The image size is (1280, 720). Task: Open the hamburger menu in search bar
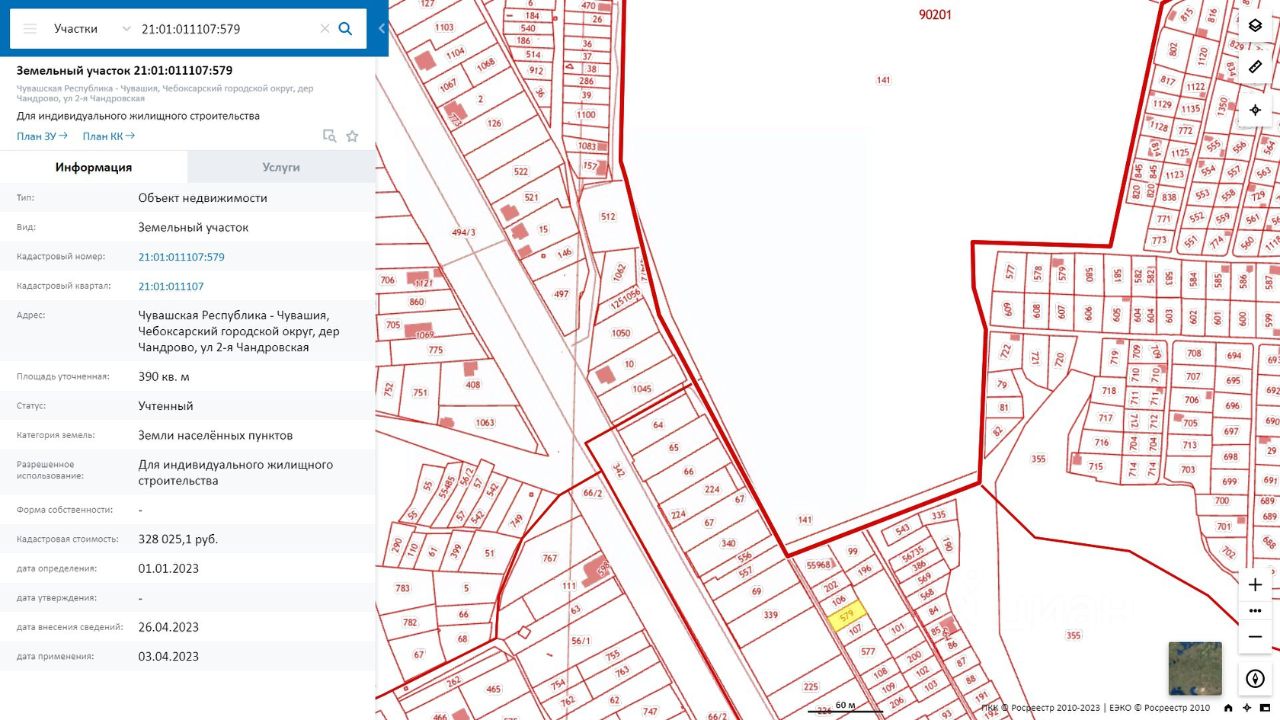pyautogui.click(x=30, y=29)
